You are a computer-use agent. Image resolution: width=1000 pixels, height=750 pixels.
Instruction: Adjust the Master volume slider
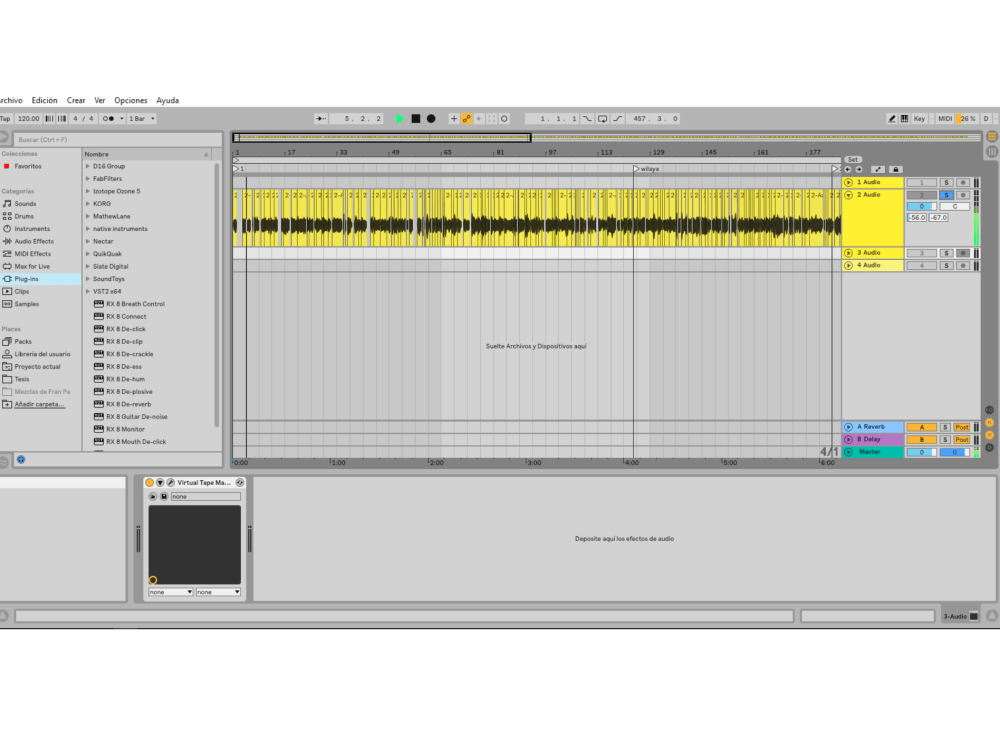point(922,452)
